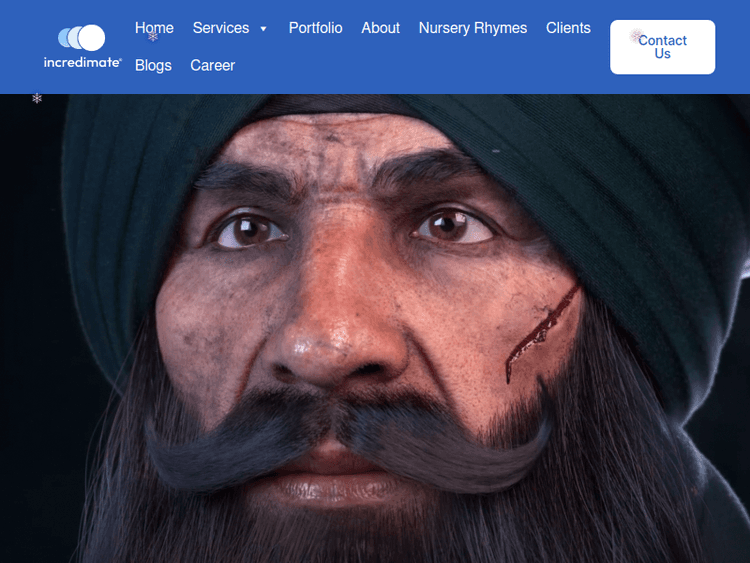Go to the Home page
Screen dimensions: 750x563
[154, 28]
